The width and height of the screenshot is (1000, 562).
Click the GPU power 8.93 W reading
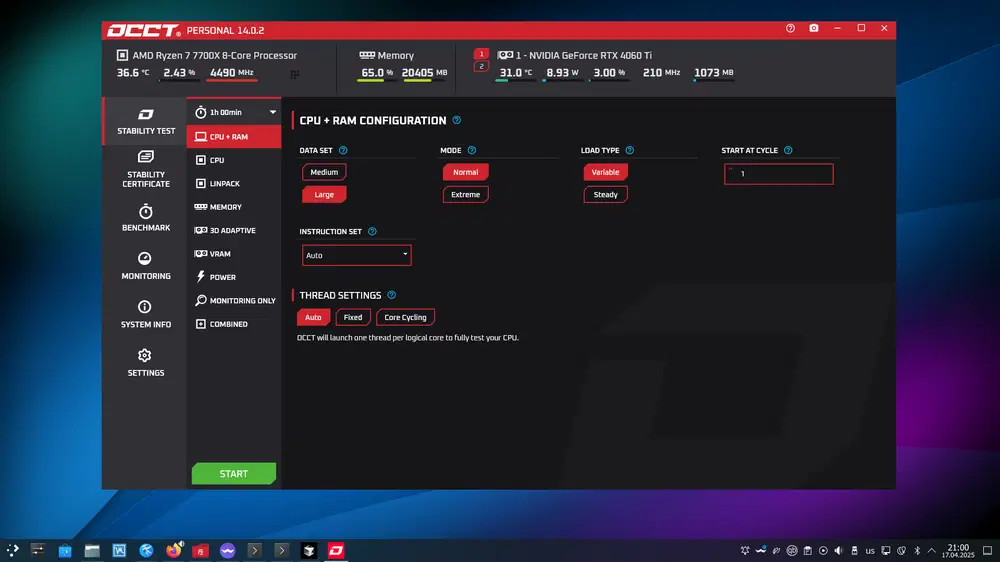[562, 73]
